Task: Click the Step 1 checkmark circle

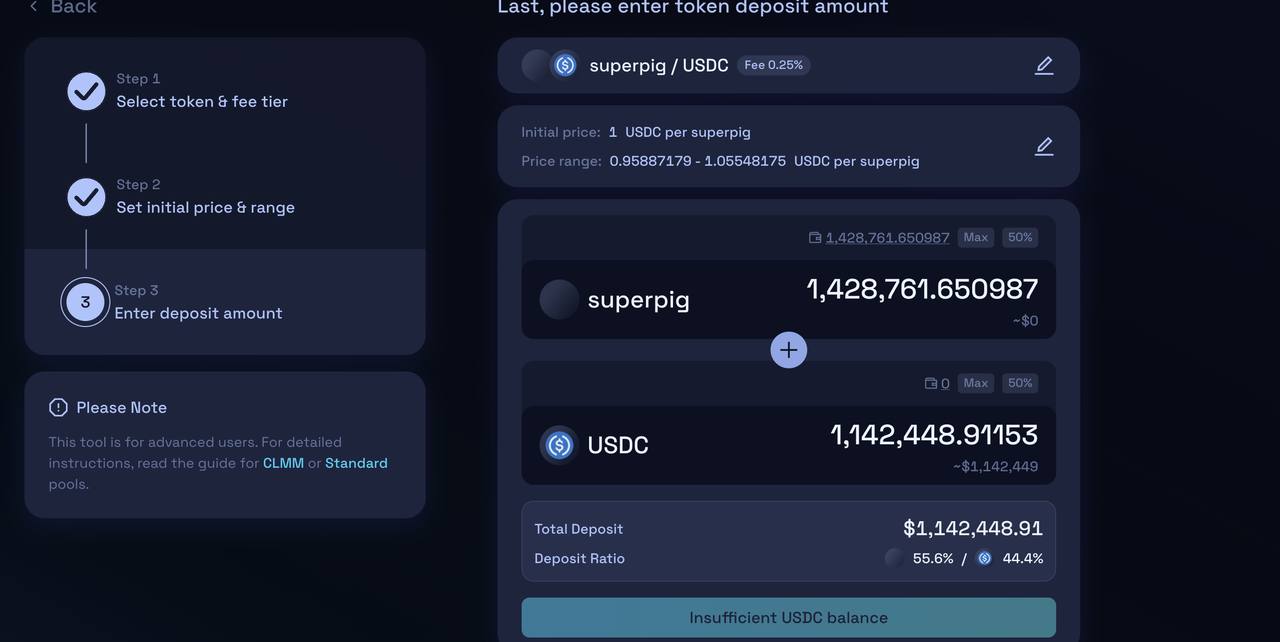Action: (87, 91)
